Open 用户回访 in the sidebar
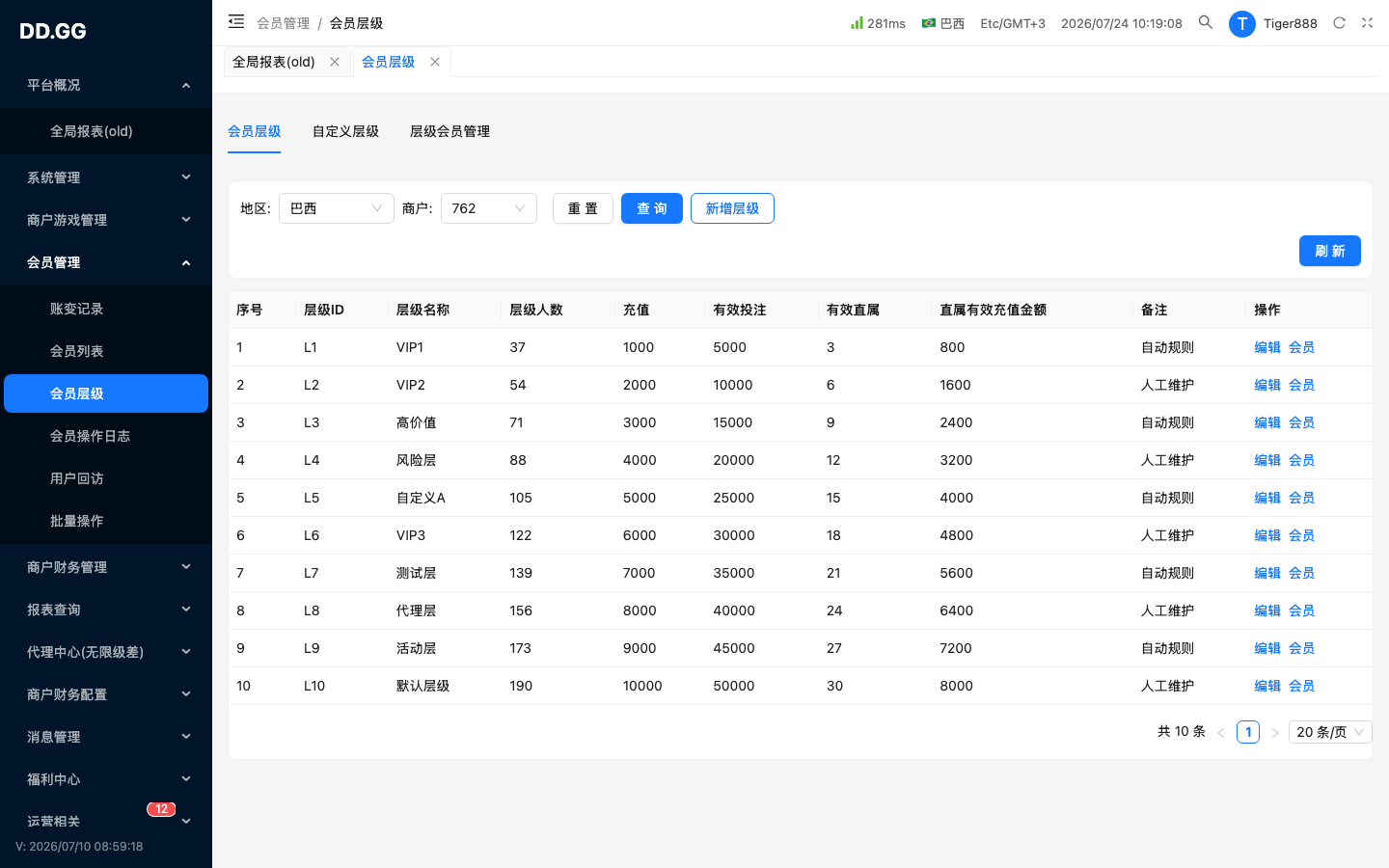 [x=106, y=478]
